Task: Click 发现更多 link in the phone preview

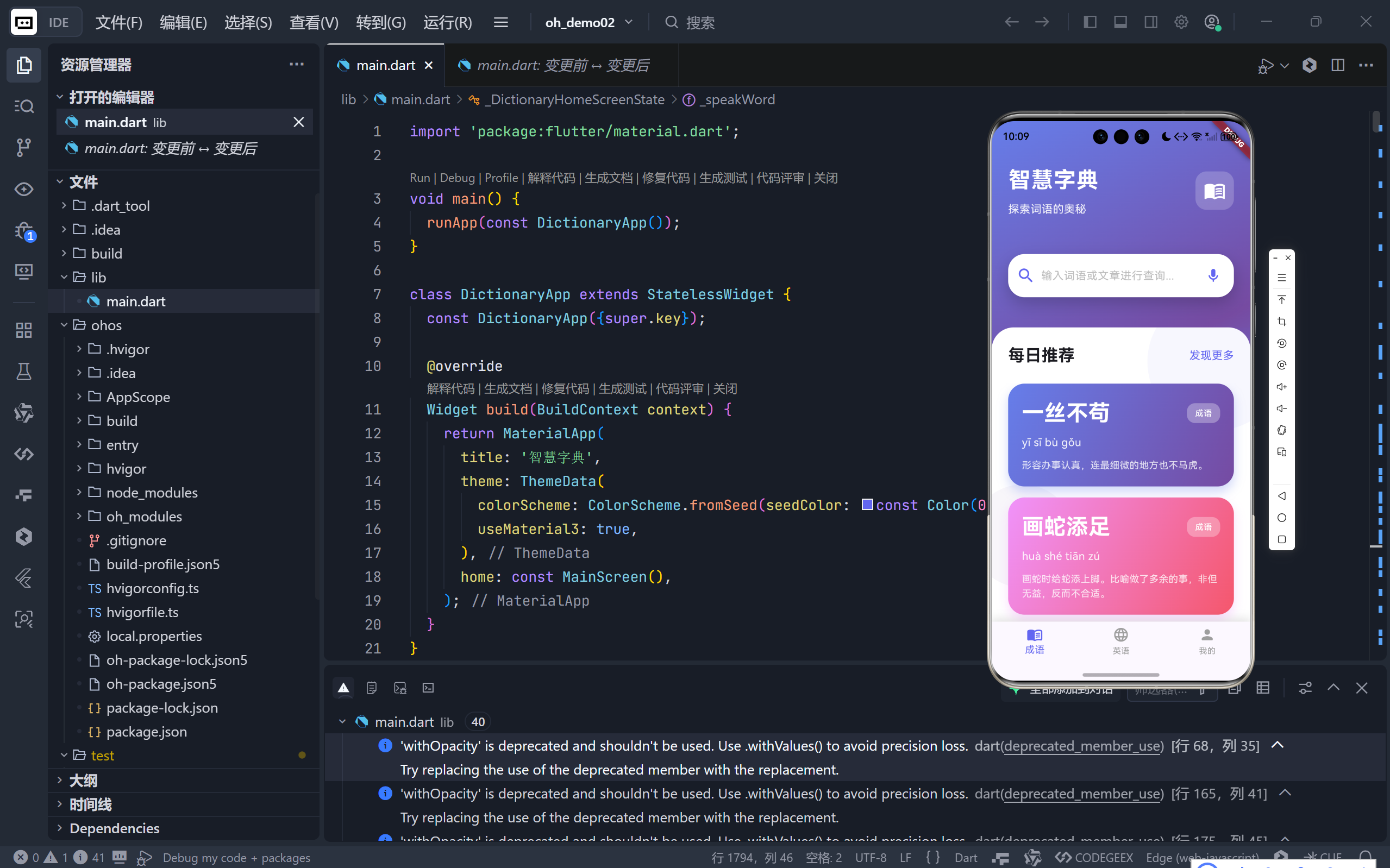Action: pos(1211,355)
